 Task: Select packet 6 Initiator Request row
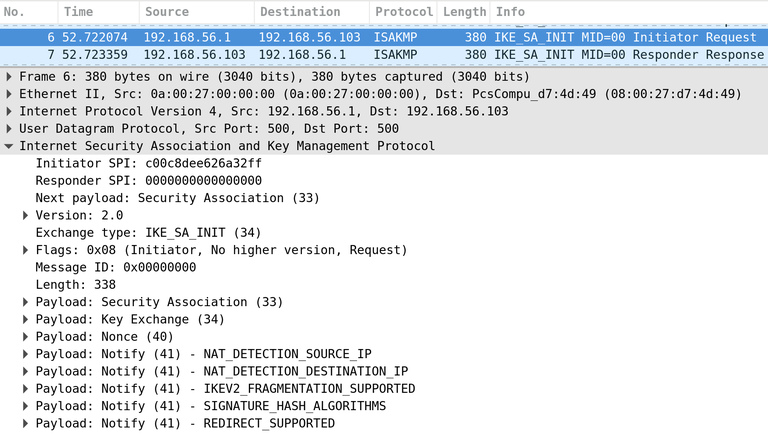click(384, 37)
